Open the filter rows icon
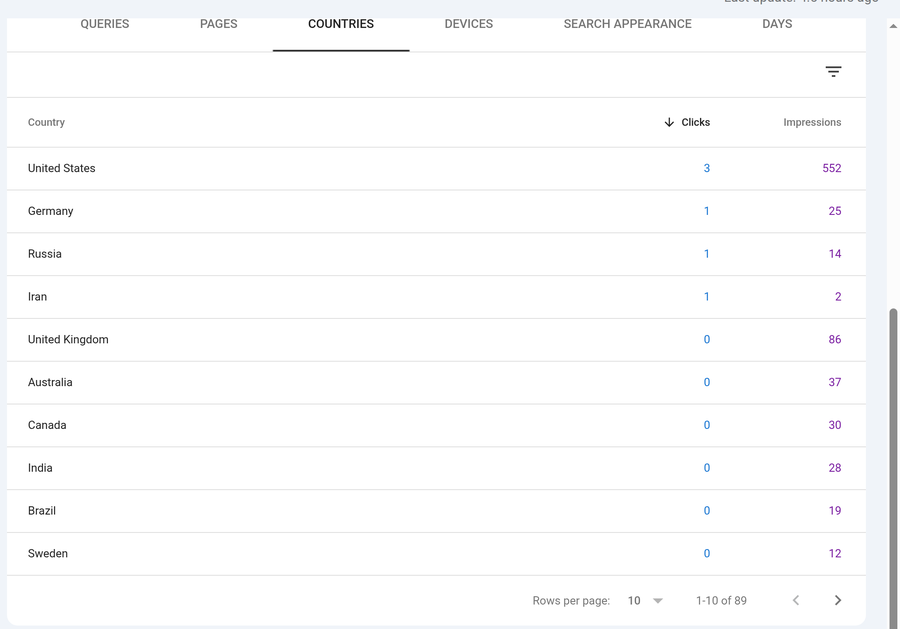Screen dimensions: 900x629 [833, 72]
